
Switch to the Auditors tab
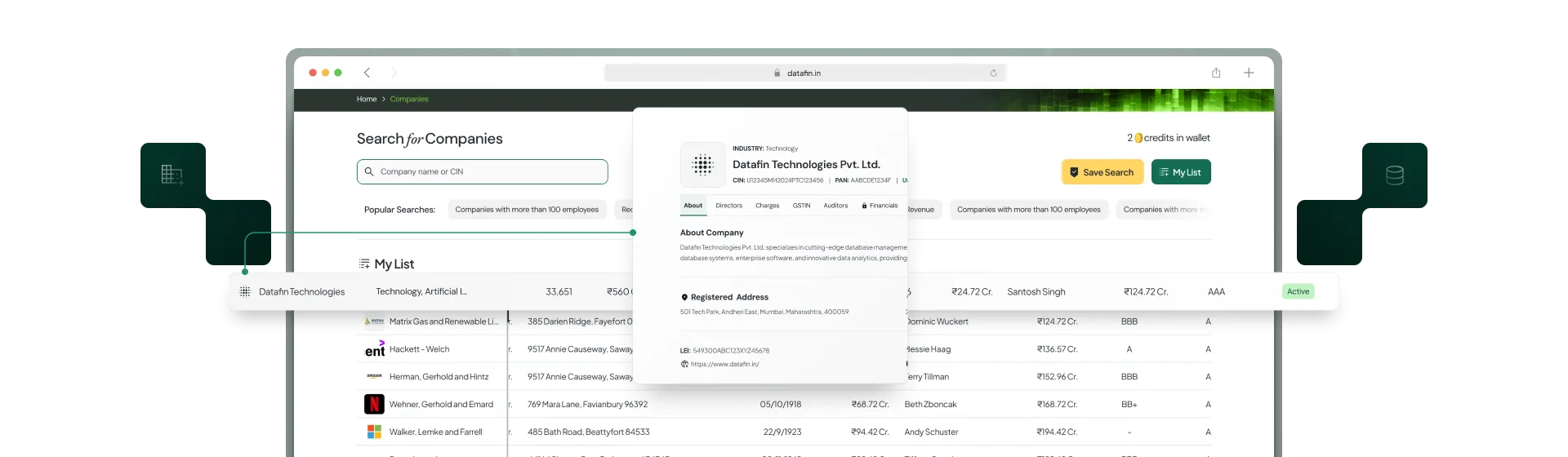(x=835, y=206)
